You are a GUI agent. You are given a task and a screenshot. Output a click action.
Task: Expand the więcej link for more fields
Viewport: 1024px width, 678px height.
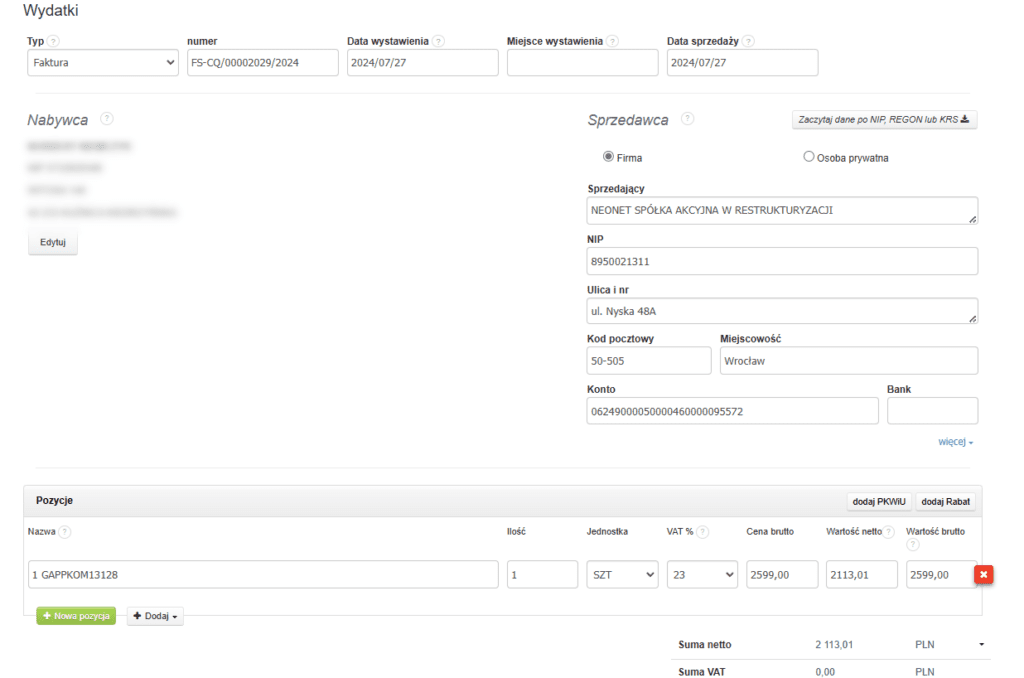[x=955, y=441]
